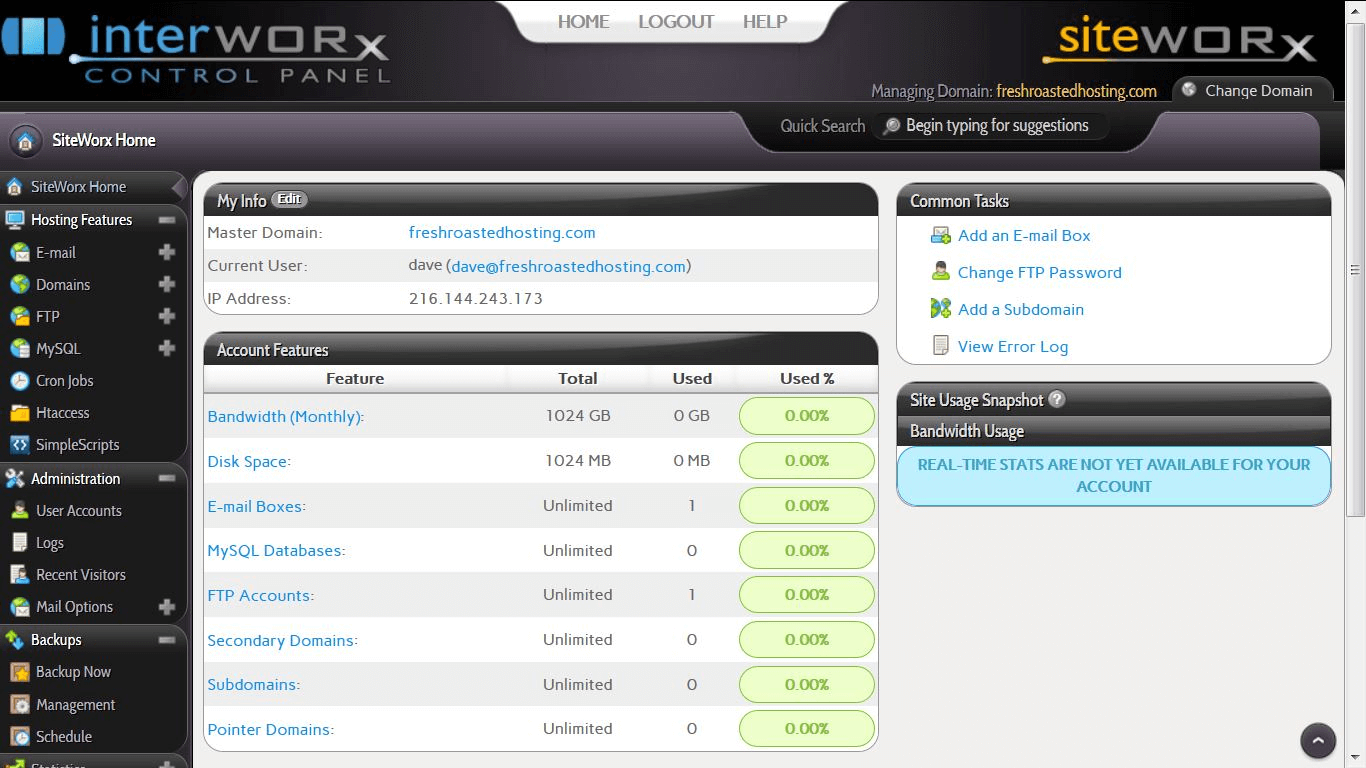Click the Site Usage Snapshot help icon
Screen dimensions: 1366x768
tap(1057, 399)
